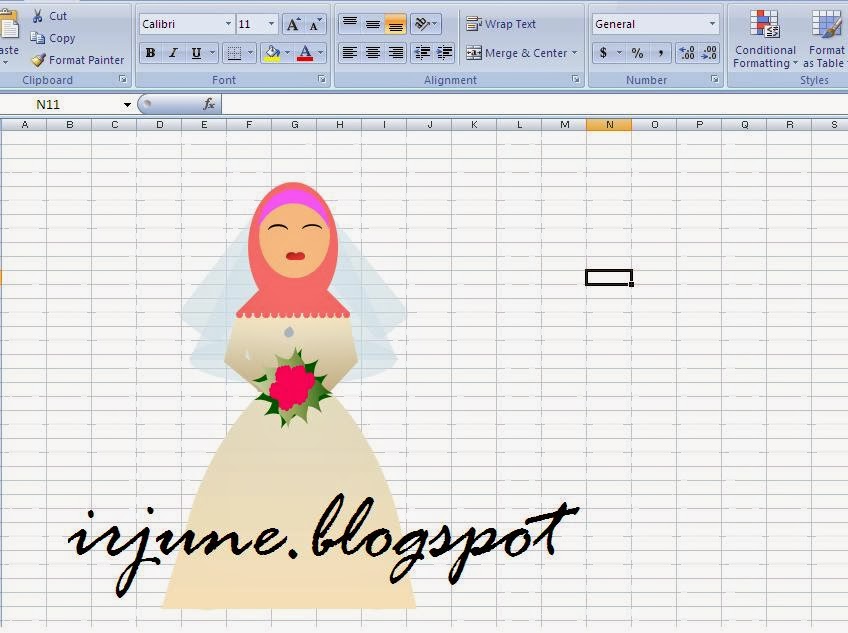Select the Format Painter tool
This screenshot has height=633, width=848.
pyautogui.click(x=78, y=60)
